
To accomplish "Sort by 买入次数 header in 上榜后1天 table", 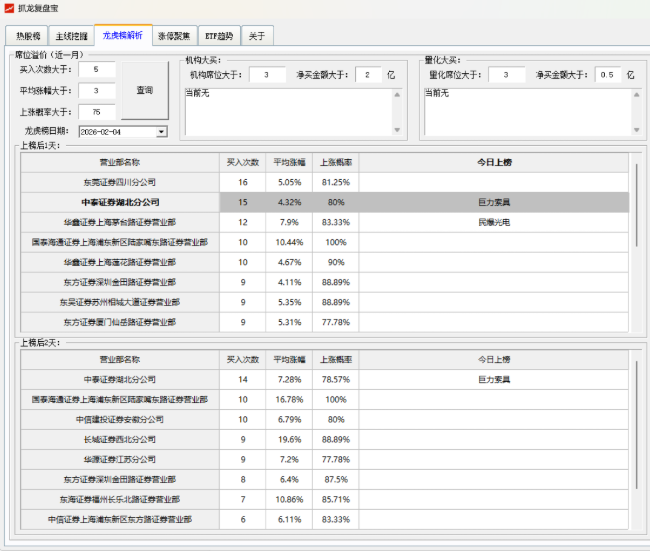I will [243, 163].
